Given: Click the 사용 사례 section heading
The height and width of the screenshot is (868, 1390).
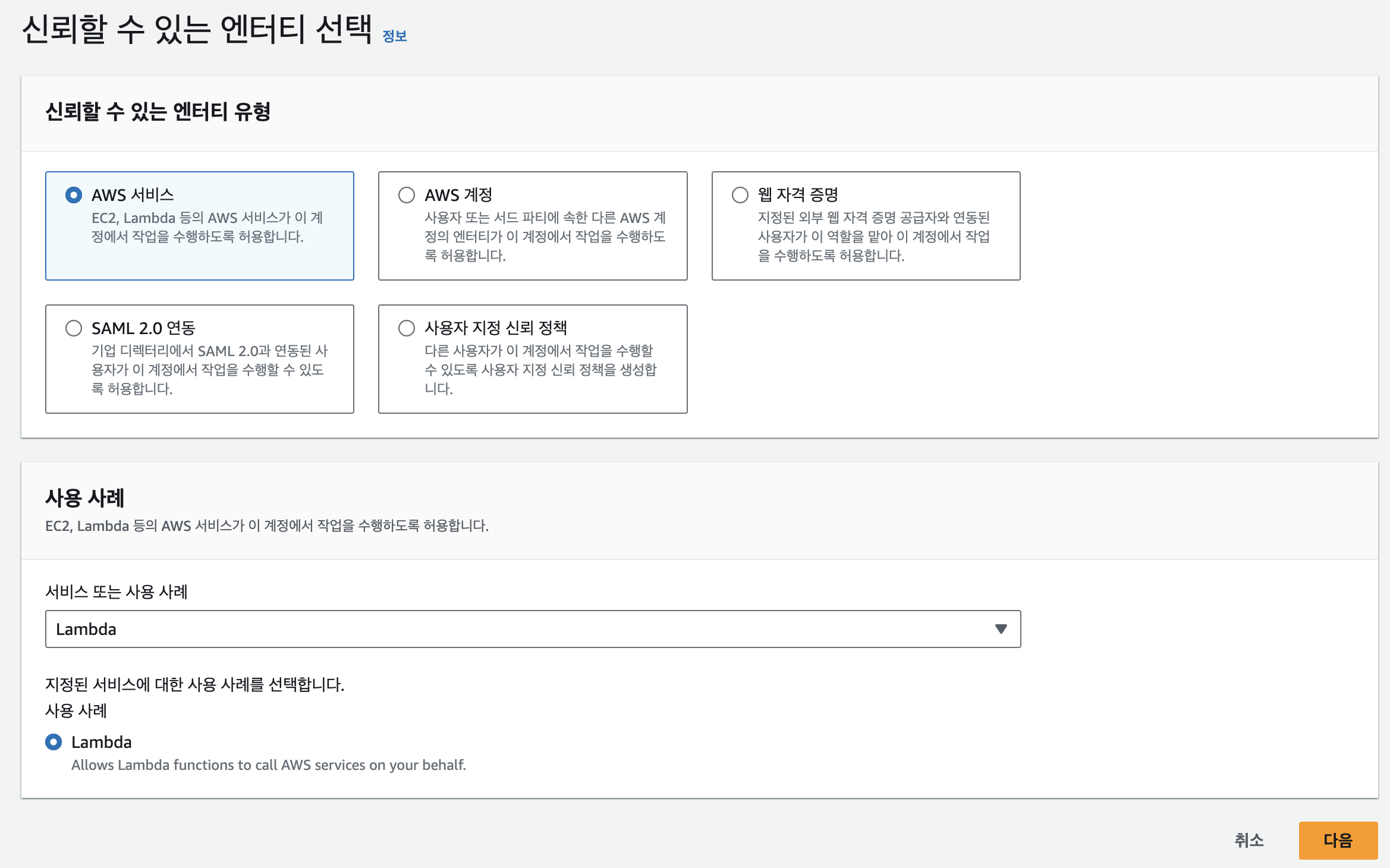Looking at the screenshot, I should coord(84,498).
